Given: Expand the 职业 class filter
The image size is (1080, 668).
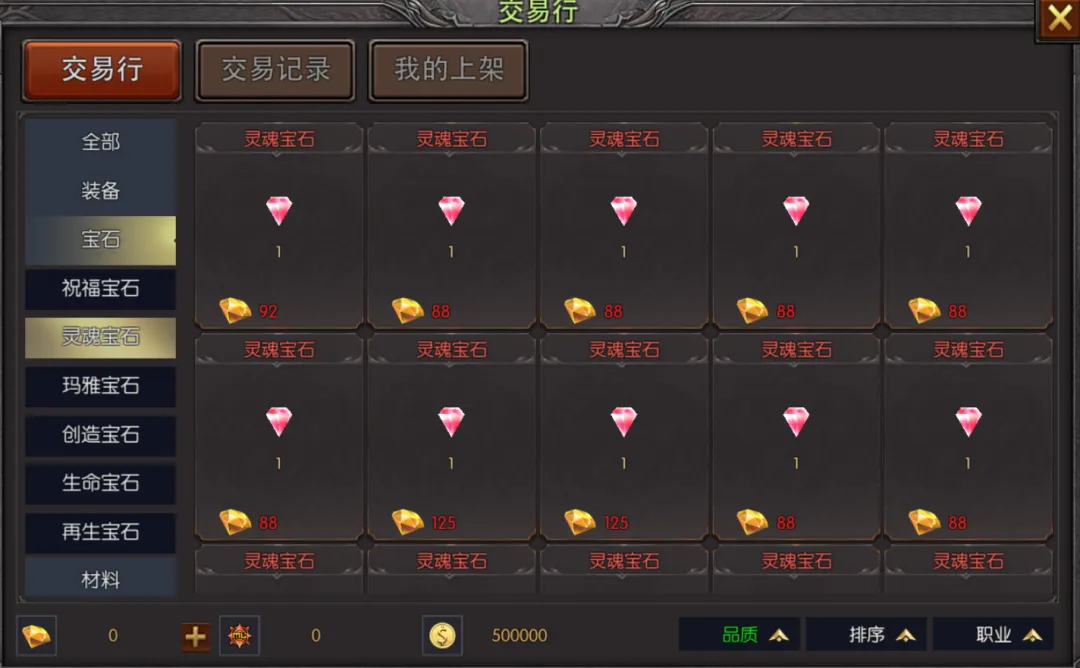Looking at the screenshot, I should click(x=993, y=635).
